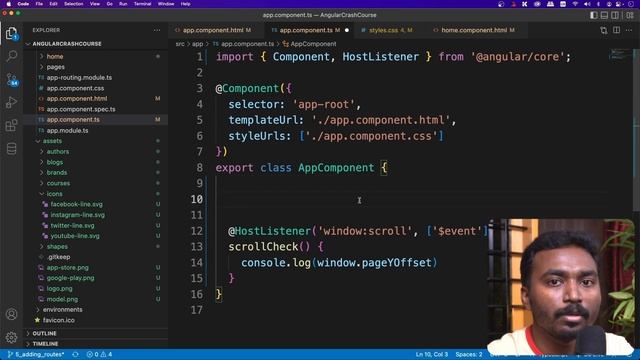Image resolution: width=640 pixels, height=360 pixels.
Task: Collapse the assets folder
Action: tap(52, 141)
